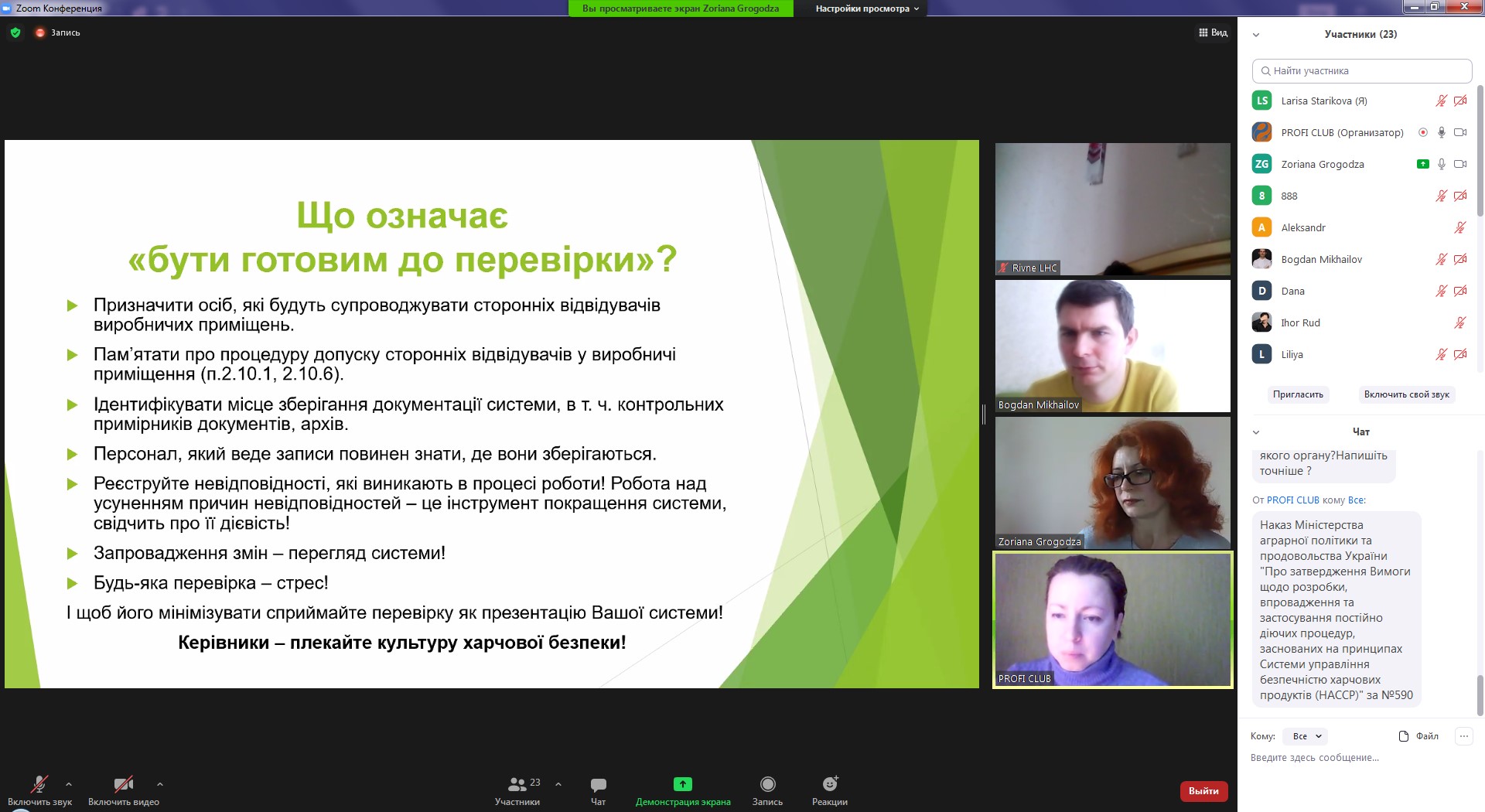This screenshot has height=812, width=1485.
Task: Click the Zoom window title bar icon
Action: 7,8
